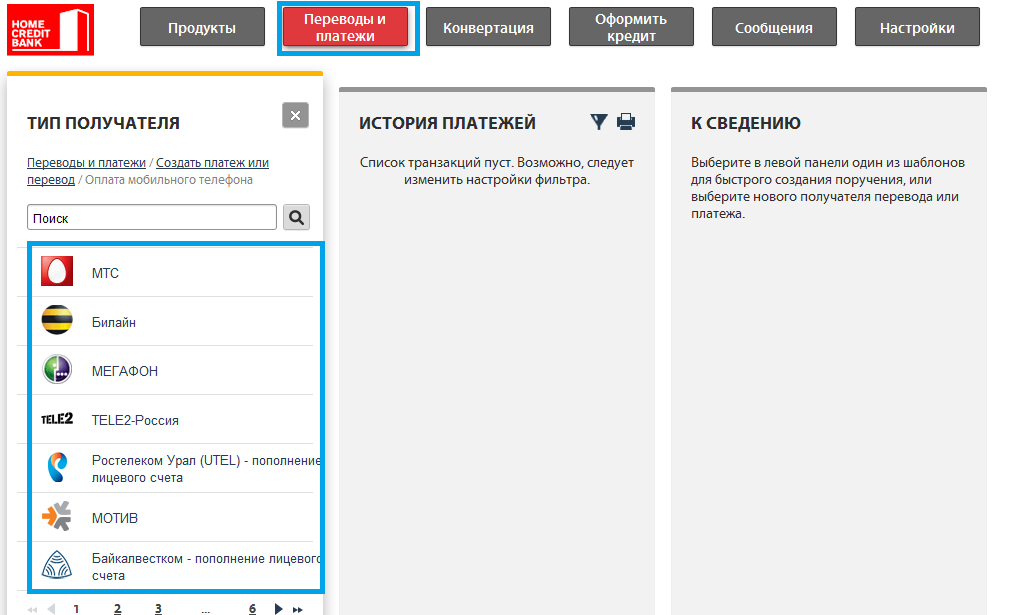The image size is (1017, 615).
Task: Go to page 6 of recipients
Action: [252, 609]
